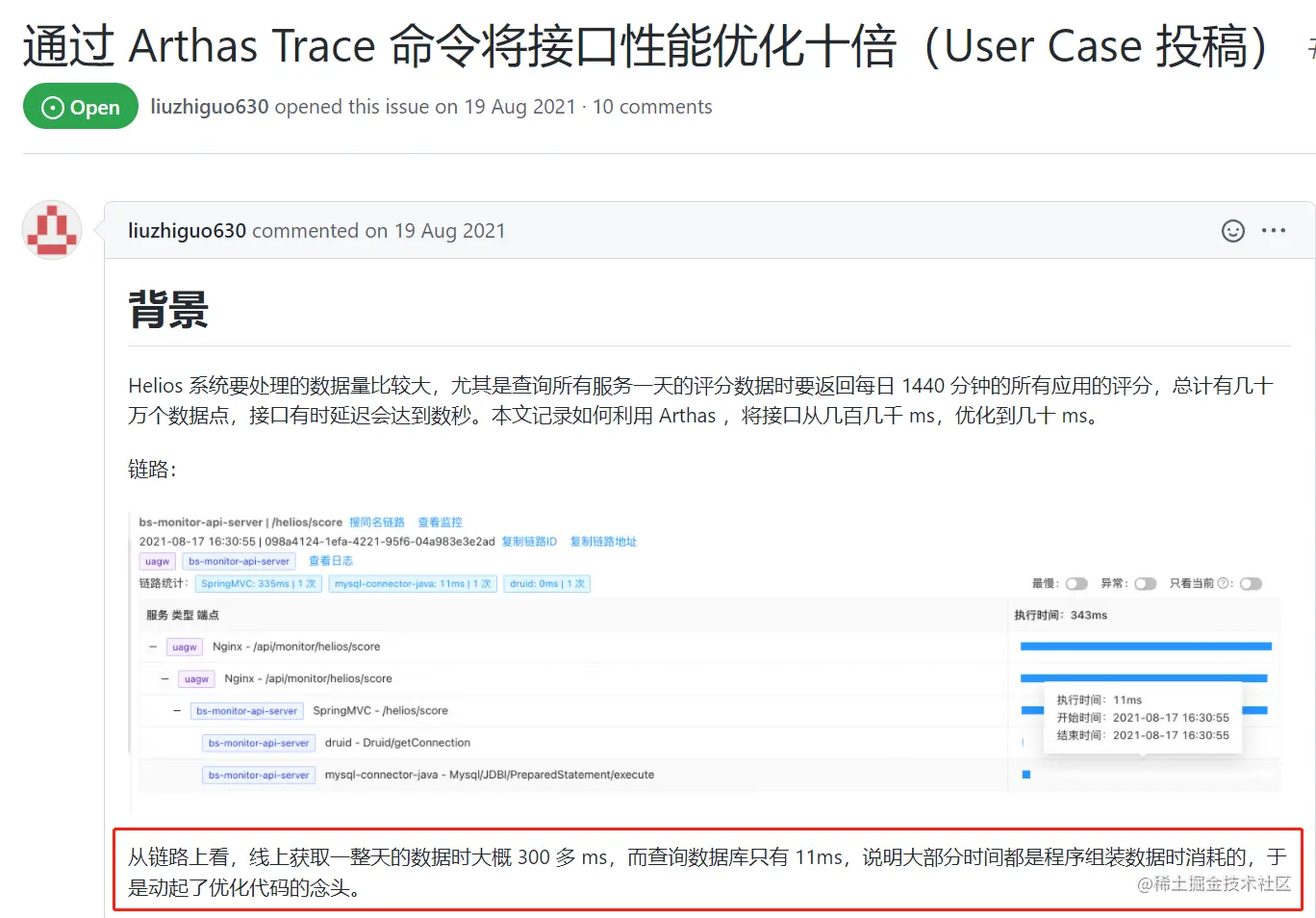
Task: Click the bs-monitor-api-server tag beside 查看日志
Action: pos(239,561)
